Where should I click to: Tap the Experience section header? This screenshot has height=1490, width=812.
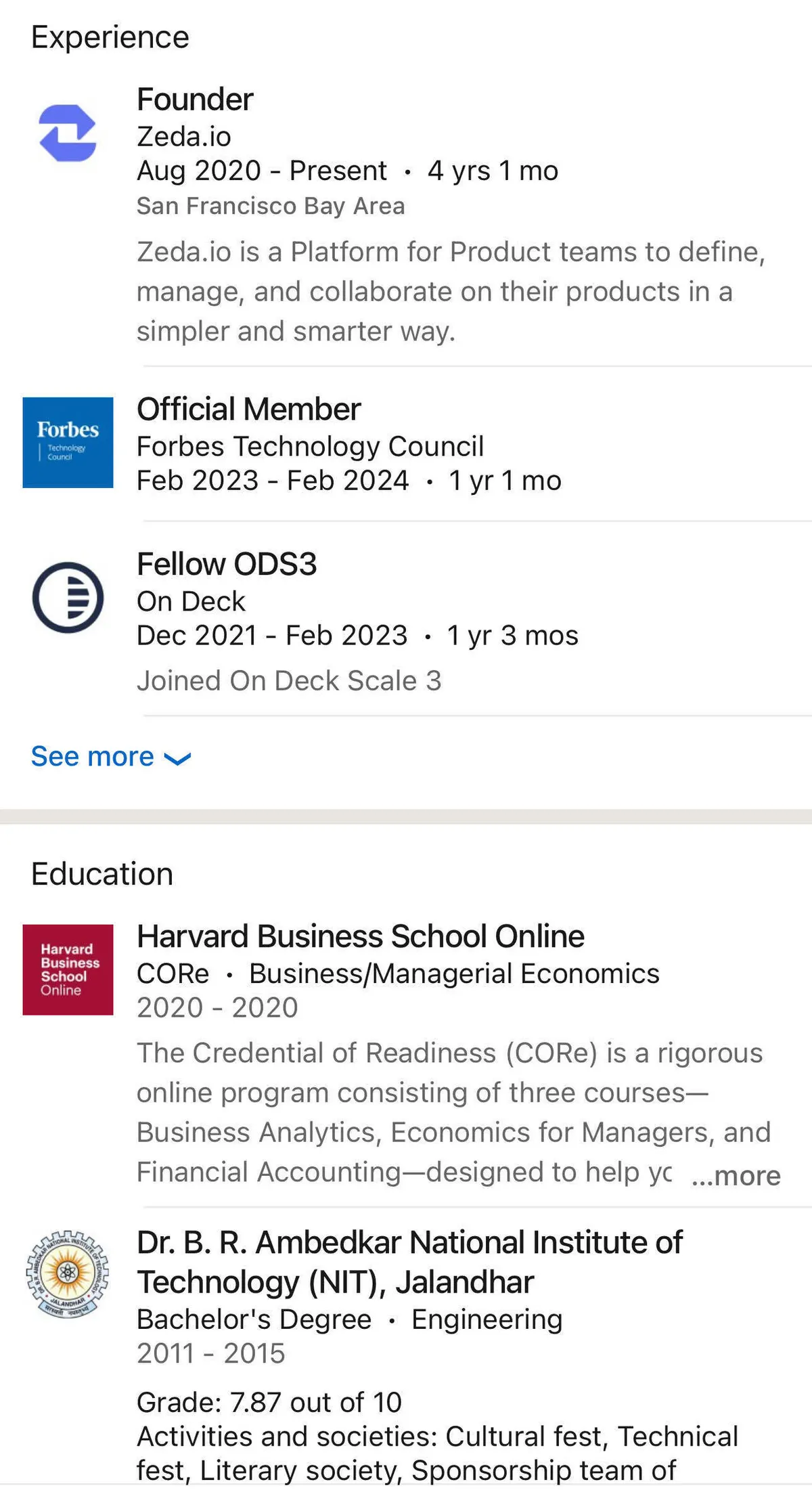110,37
